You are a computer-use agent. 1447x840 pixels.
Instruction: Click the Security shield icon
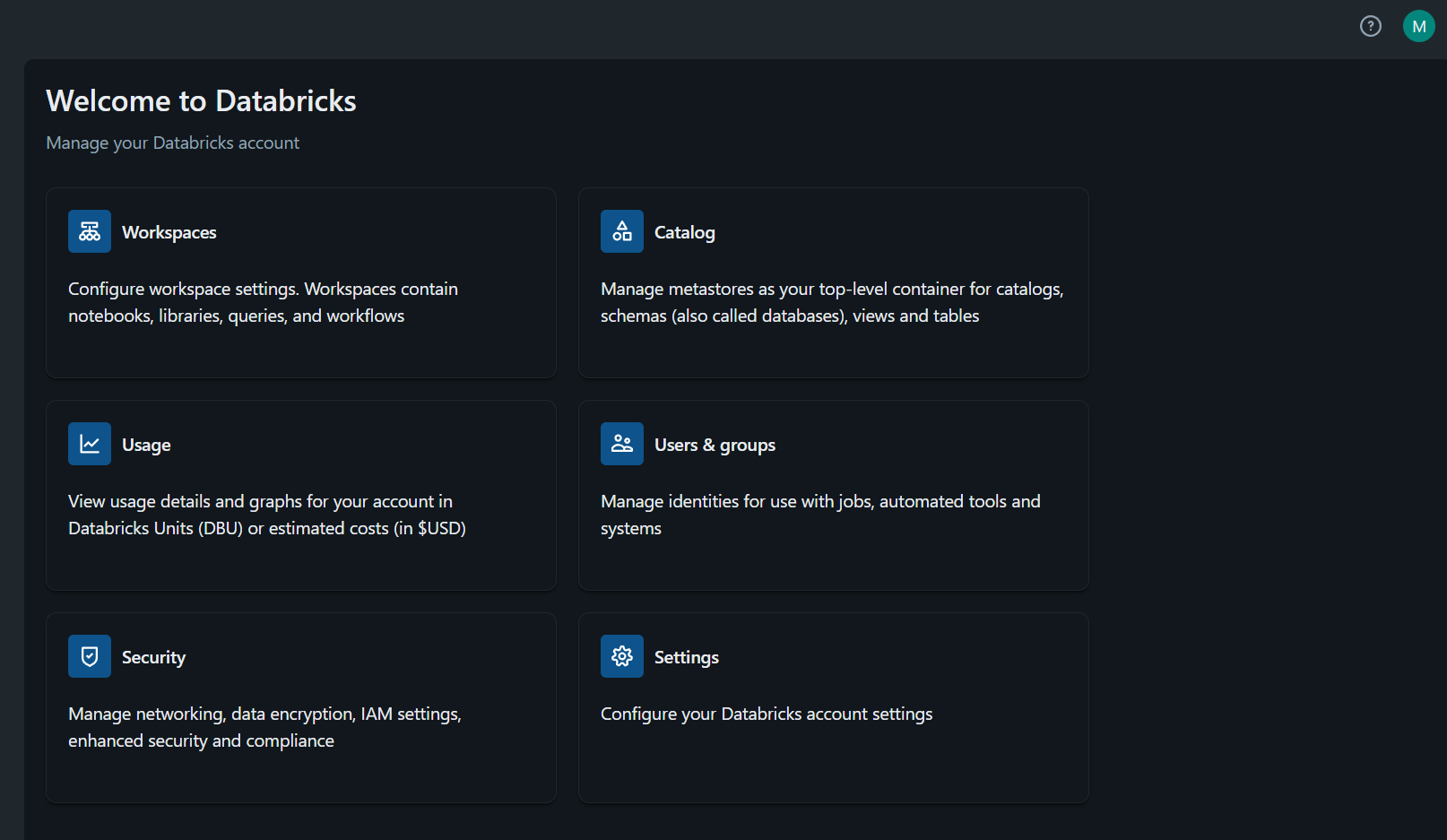[x=90, y=656]
